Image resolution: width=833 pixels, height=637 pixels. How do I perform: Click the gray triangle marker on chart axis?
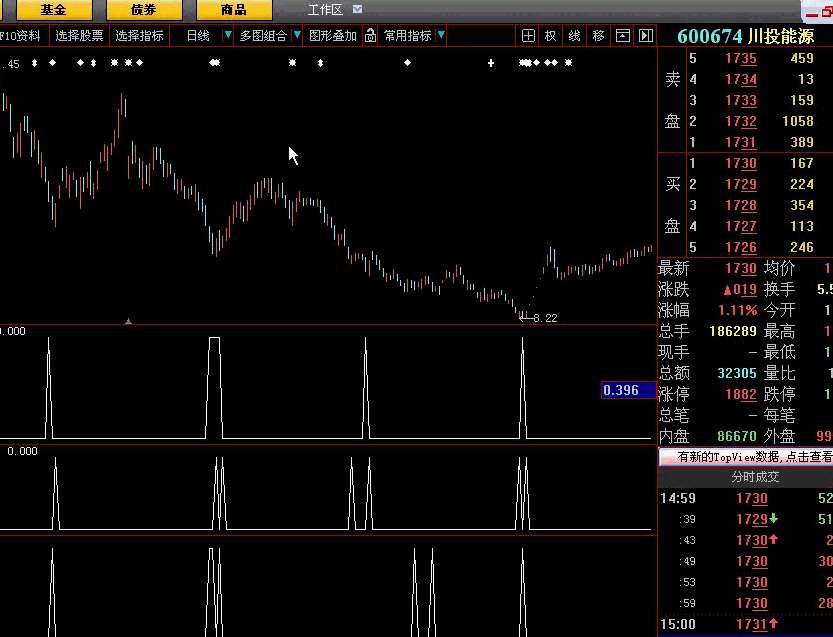click(x=128, y=320)
